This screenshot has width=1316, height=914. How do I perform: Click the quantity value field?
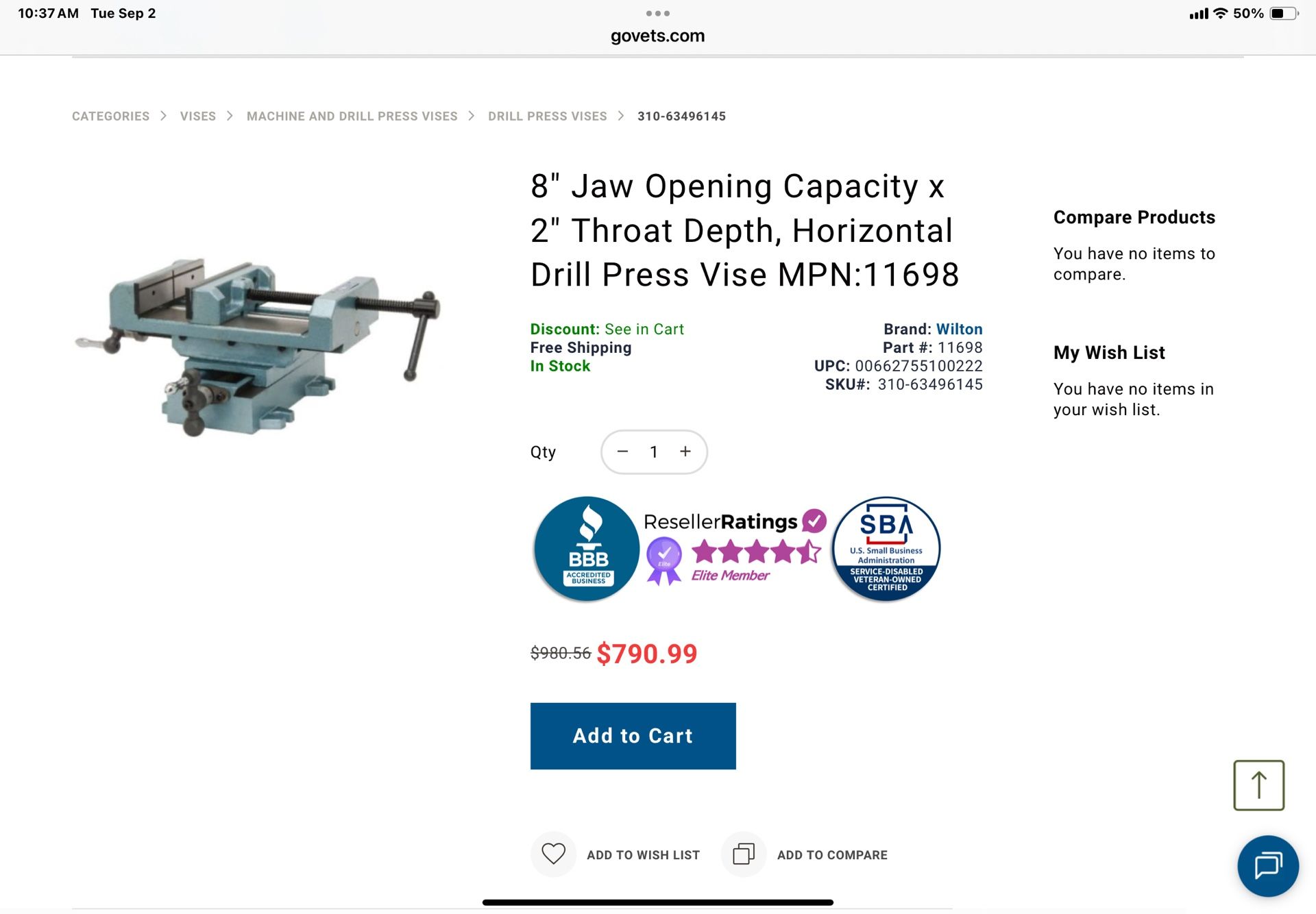[654, 452]
